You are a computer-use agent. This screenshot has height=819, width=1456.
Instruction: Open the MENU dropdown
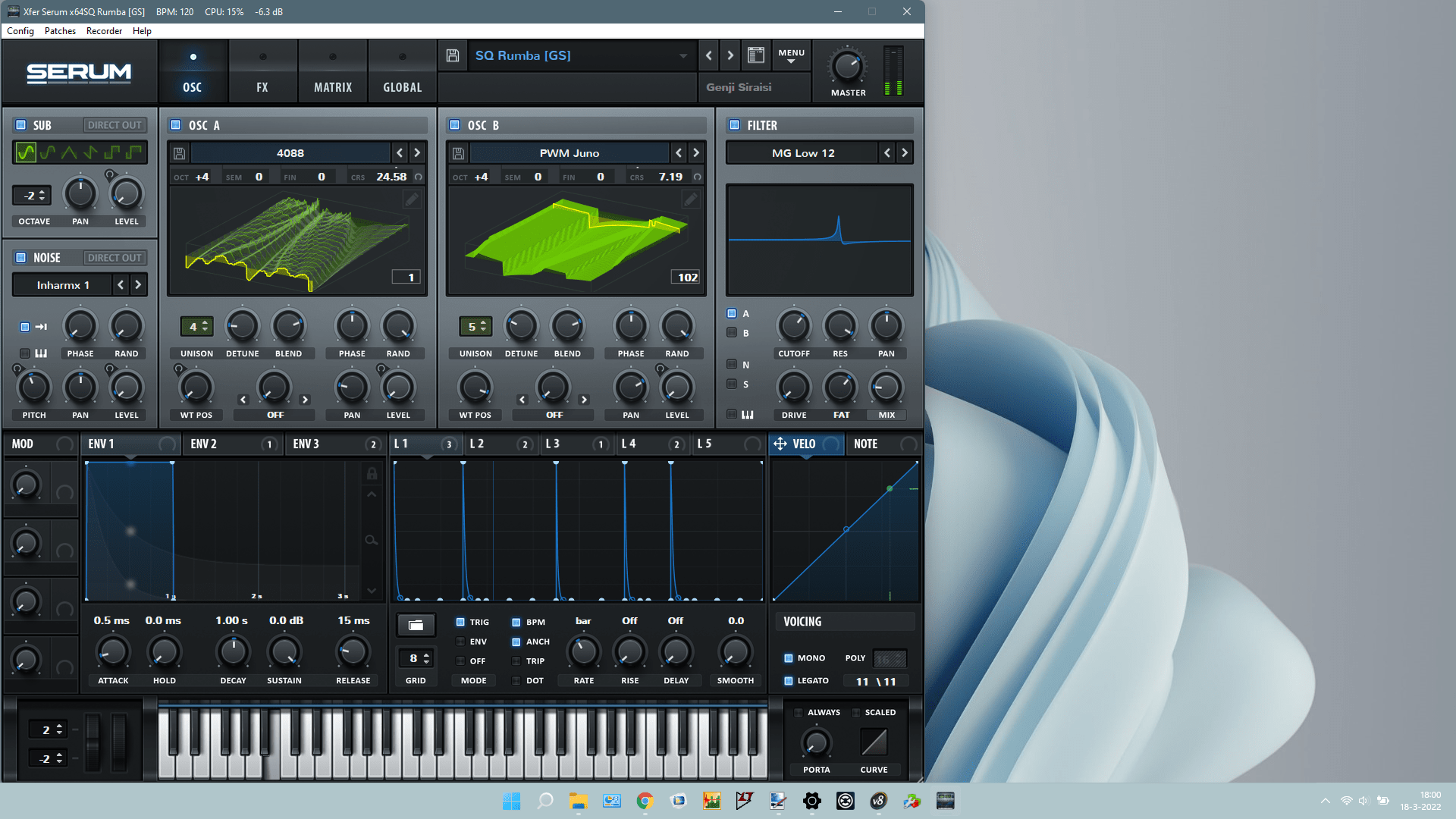[791, 55]
